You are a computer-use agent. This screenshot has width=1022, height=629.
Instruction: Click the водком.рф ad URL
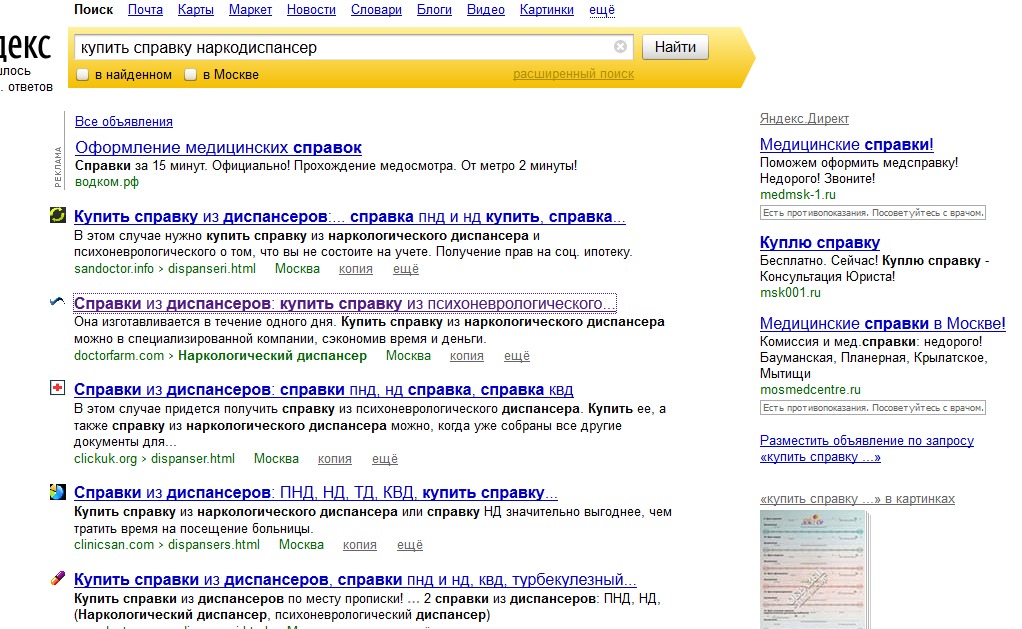click(107, 182)
